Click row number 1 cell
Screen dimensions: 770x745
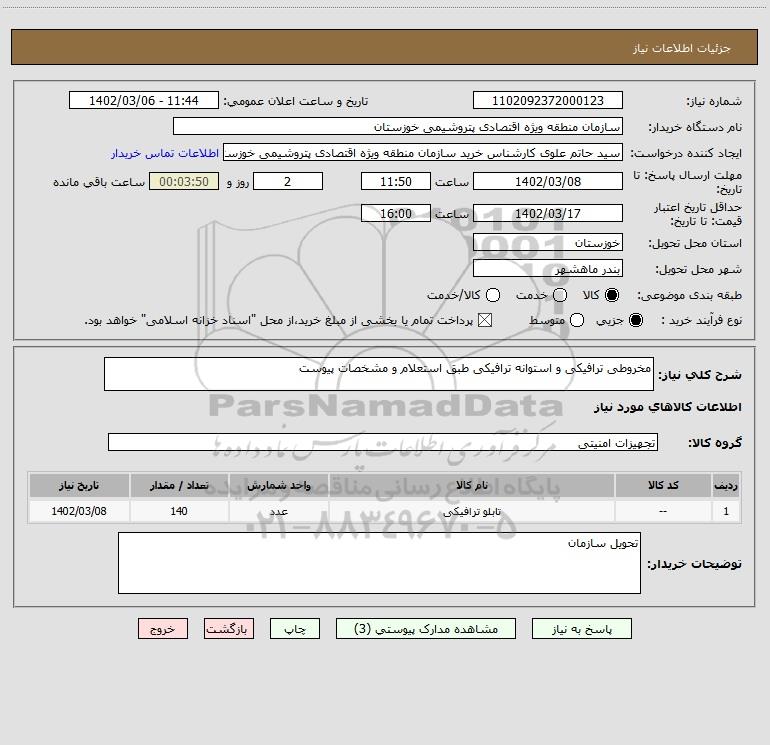726,511
